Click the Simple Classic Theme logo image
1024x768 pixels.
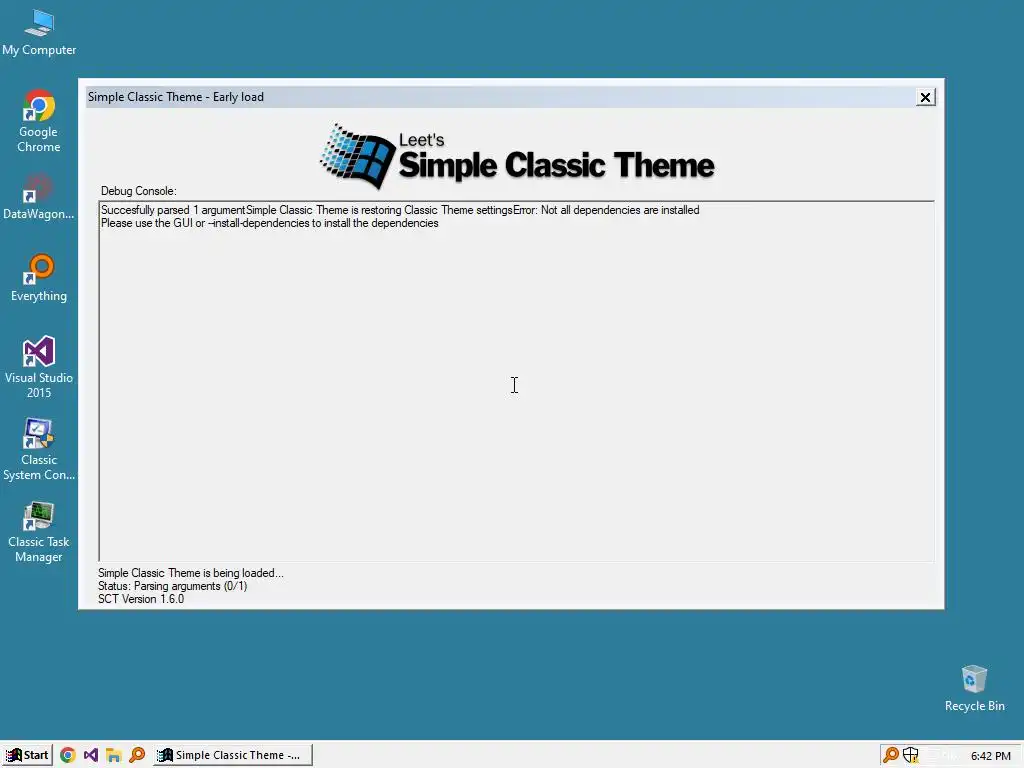tap(517, 156)
